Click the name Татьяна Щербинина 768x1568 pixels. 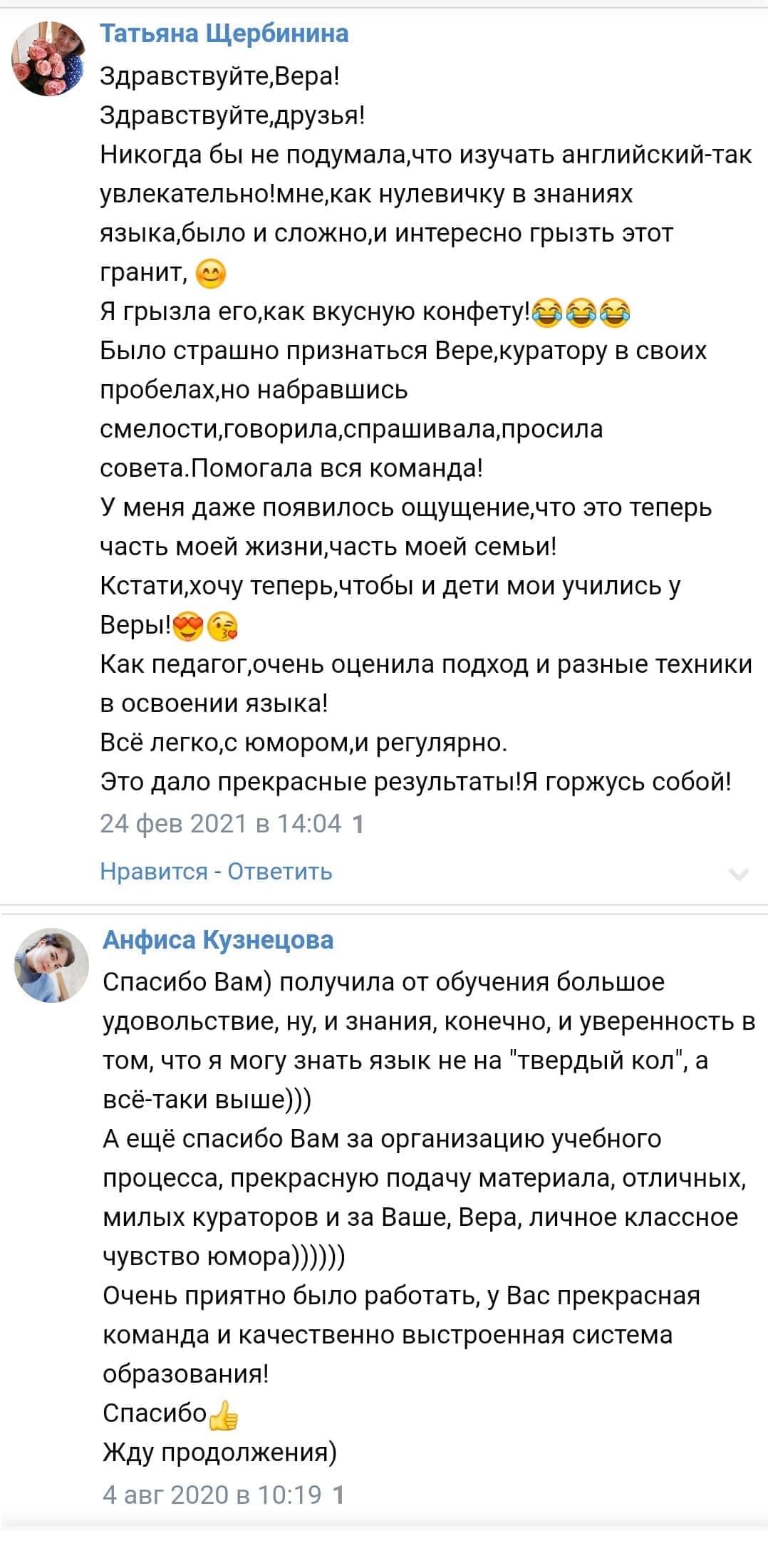pos(224,33)
